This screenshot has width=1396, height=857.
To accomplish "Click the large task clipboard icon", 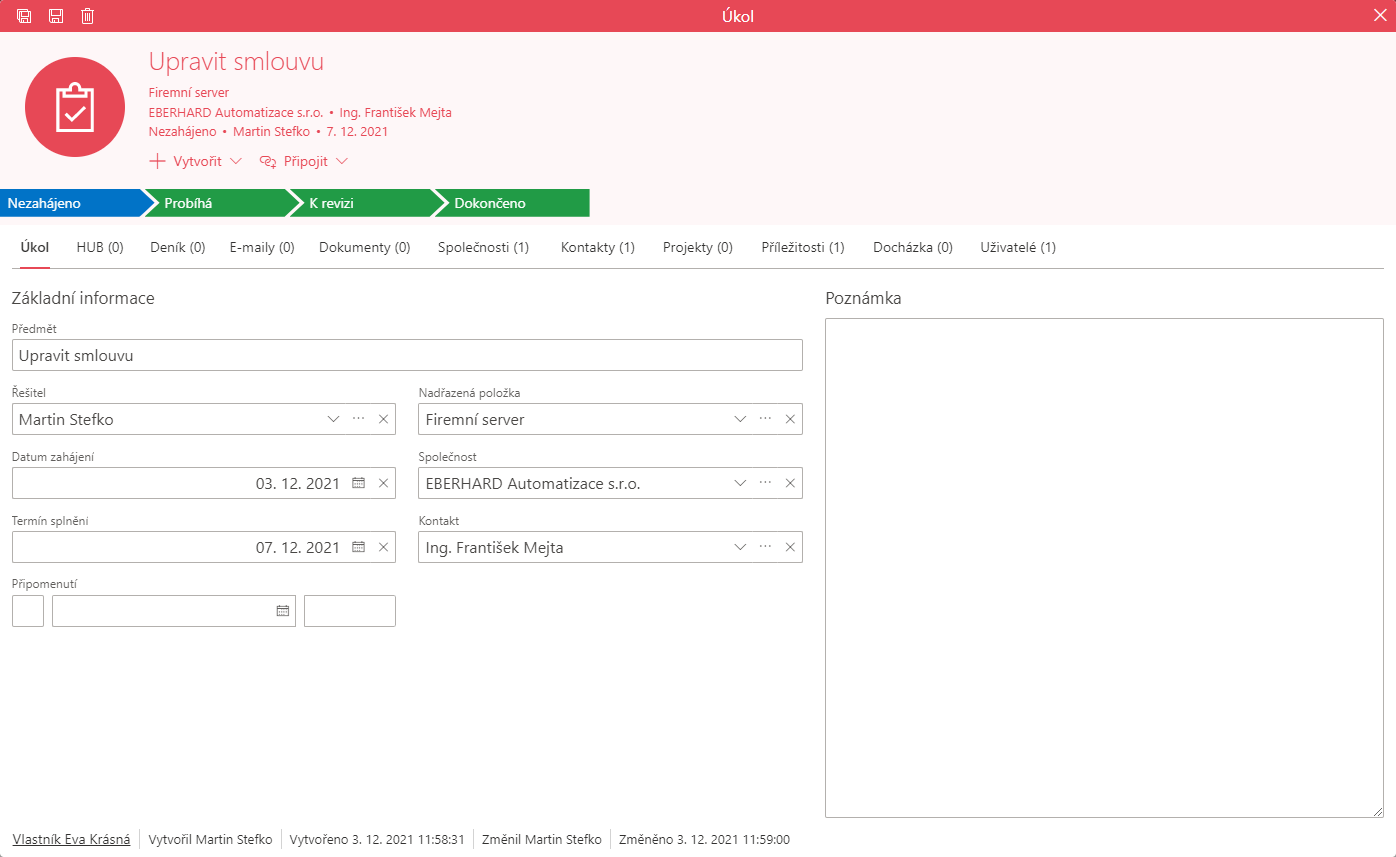I will click(75, 107).
